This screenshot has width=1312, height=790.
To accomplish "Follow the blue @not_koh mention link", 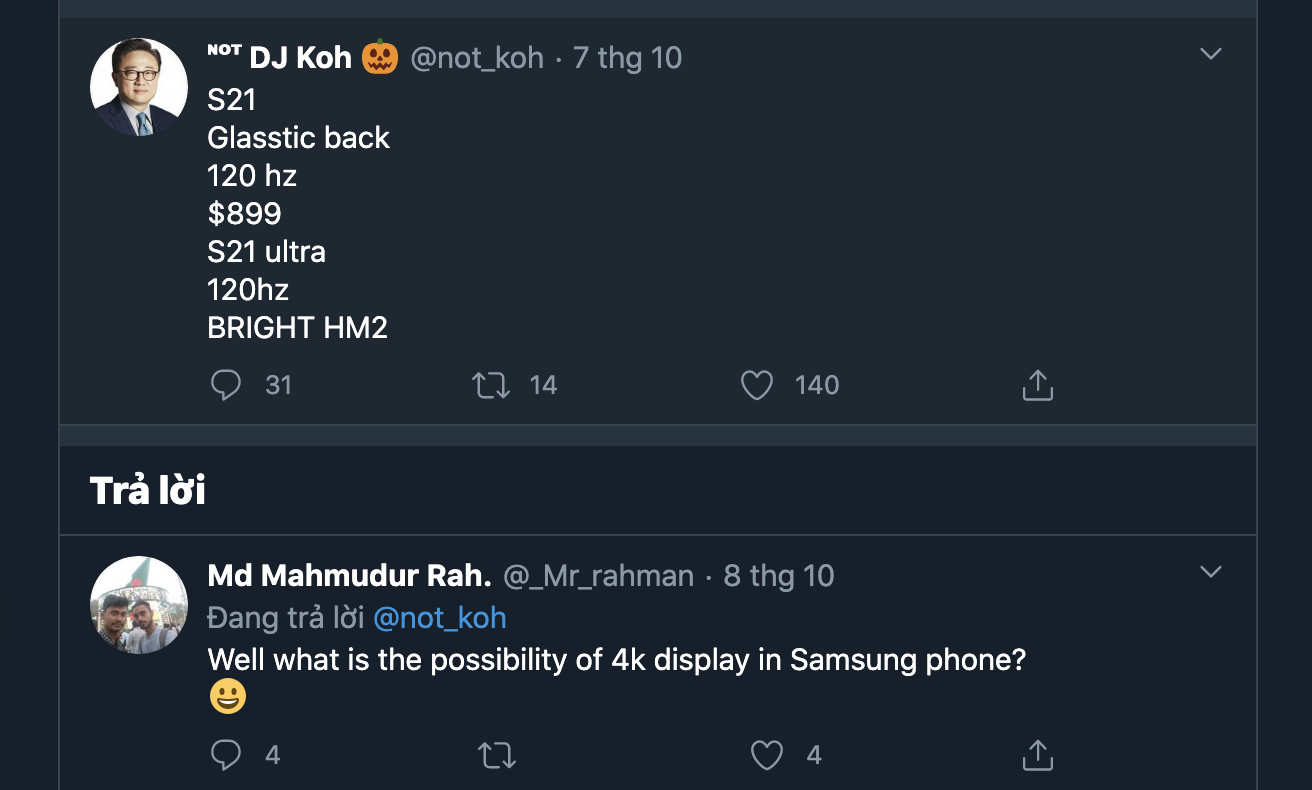I will (440, 618).
